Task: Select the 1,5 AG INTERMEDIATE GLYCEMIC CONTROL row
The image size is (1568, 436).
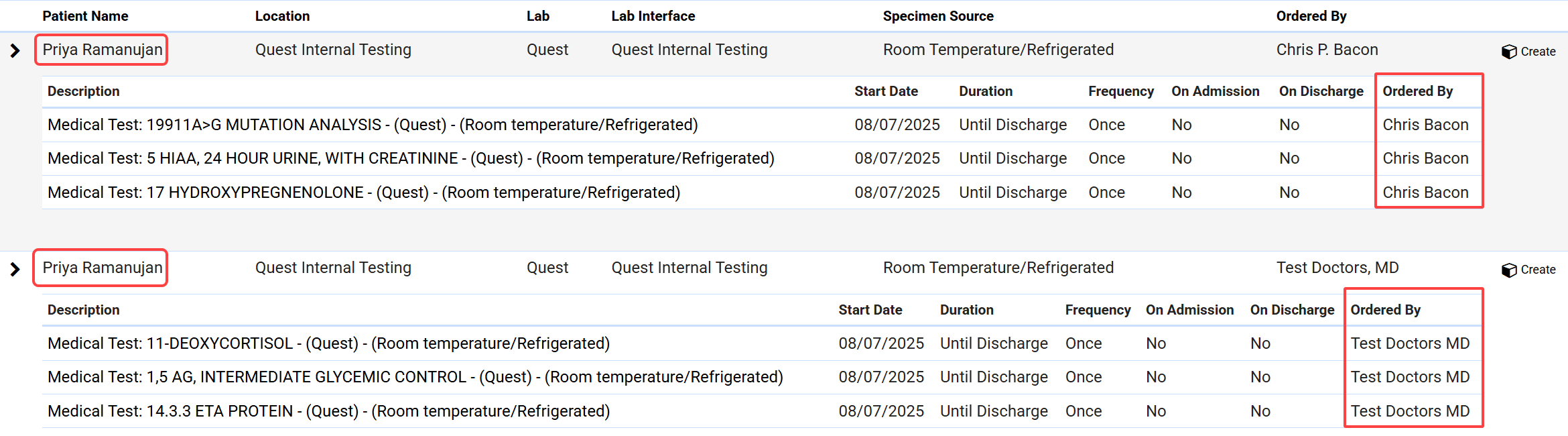Action: click(415, 377)
